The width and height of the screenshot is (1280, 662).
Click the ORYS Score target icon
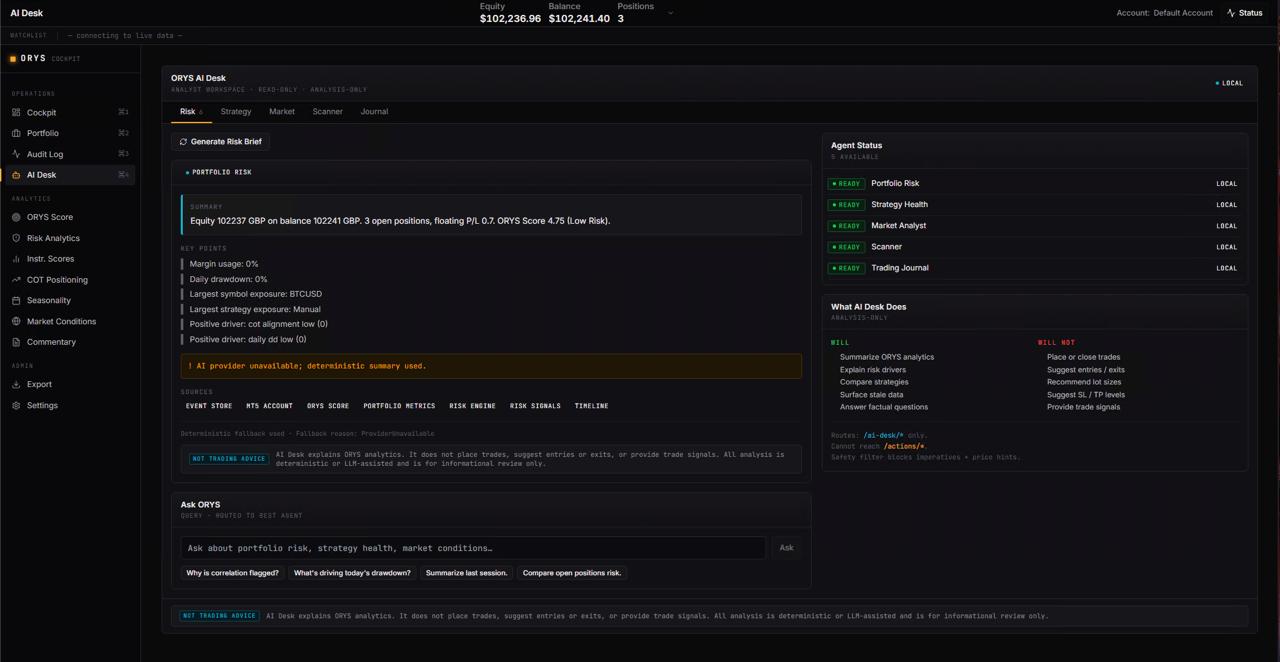click(x=16, y=217)
